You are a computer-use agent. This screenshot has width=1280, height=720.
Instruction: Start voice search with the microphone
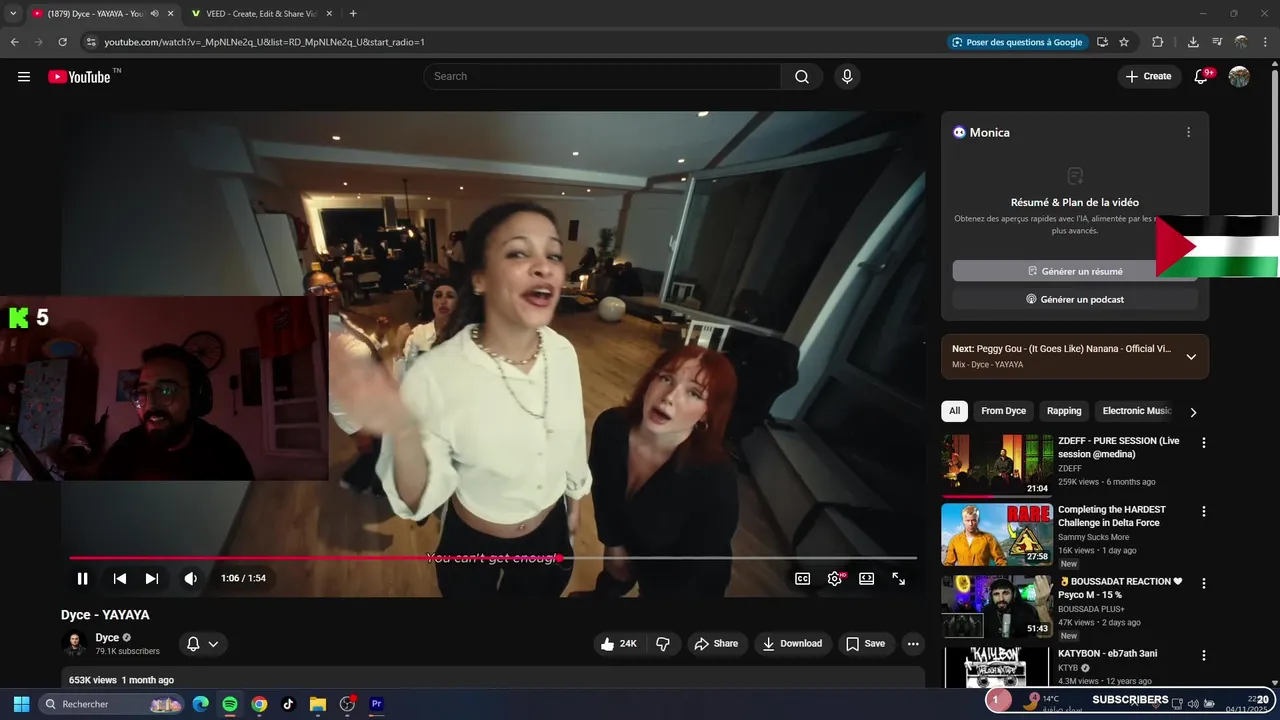[847, 77]
